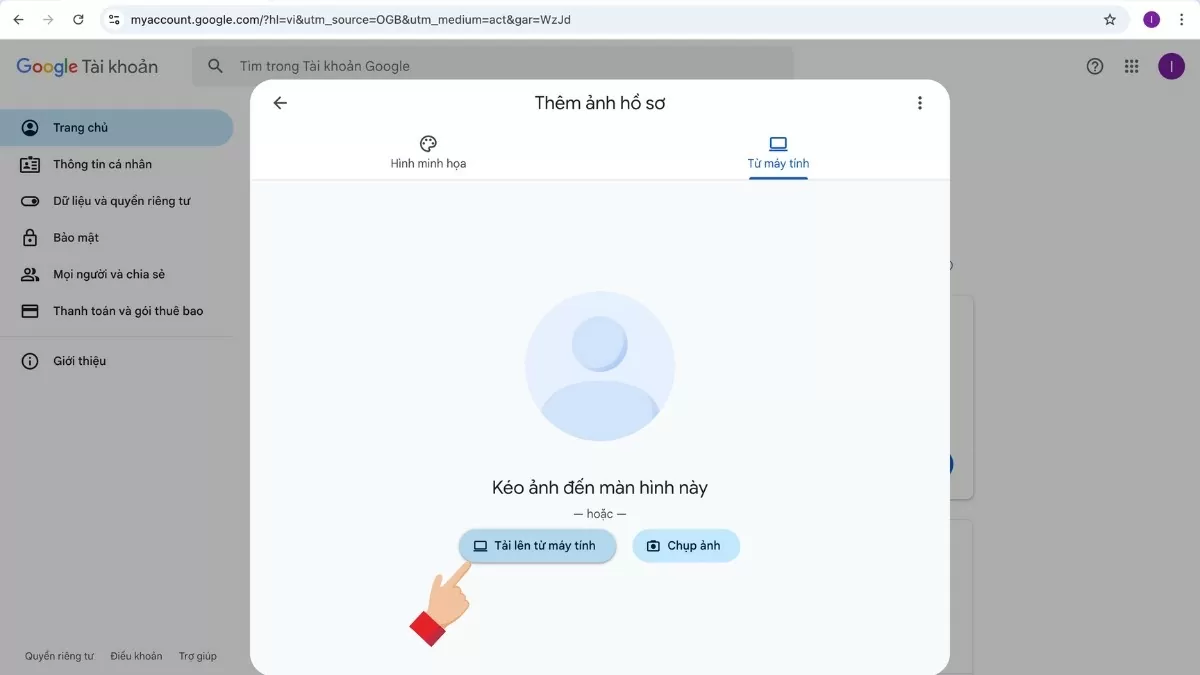Click the camera icon on Chụp ảnh button
1200x675 pixels.
[654, 545]
